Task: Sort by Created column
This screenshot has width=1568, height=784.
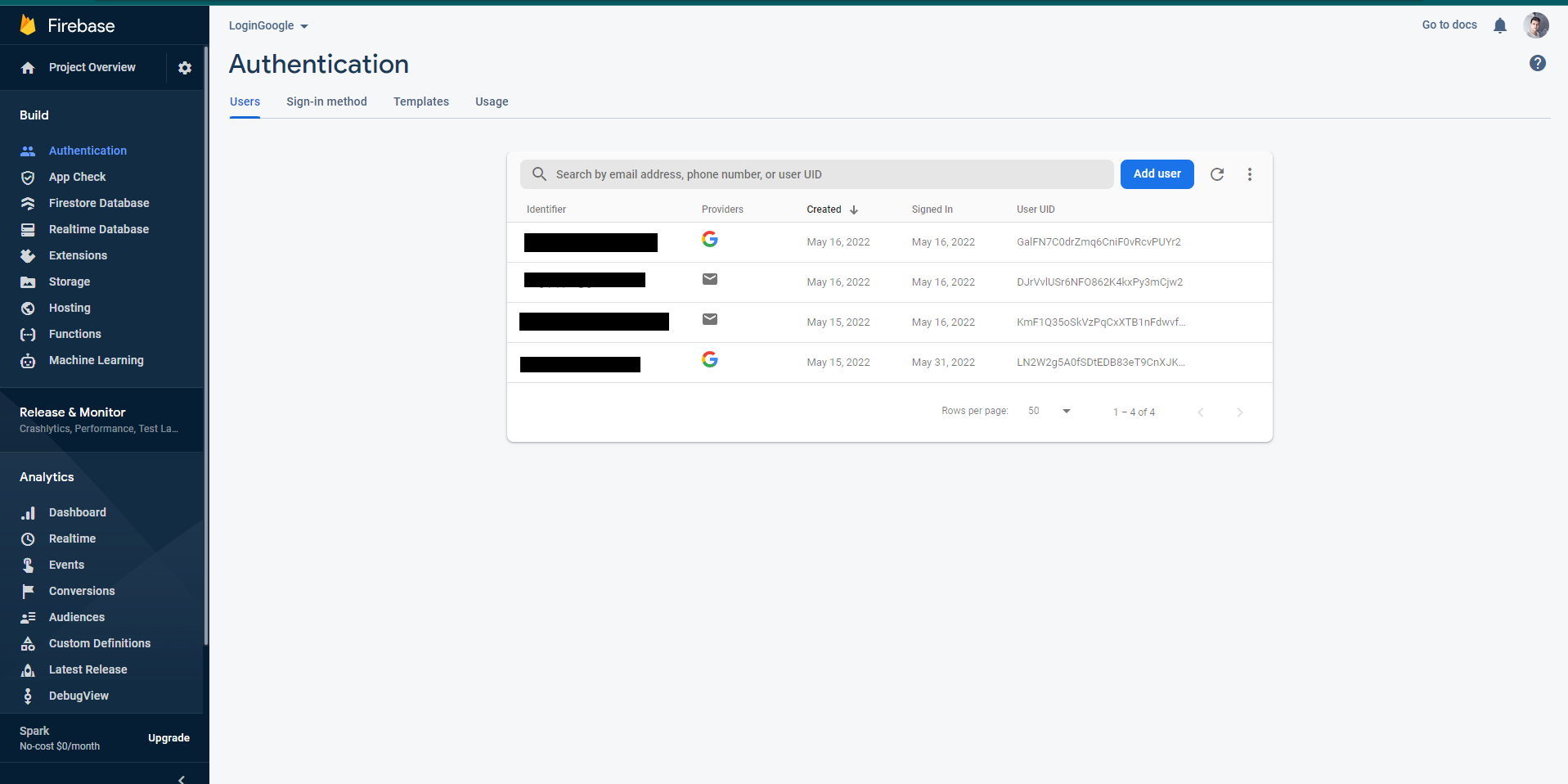Action: (x=832, y=210)
